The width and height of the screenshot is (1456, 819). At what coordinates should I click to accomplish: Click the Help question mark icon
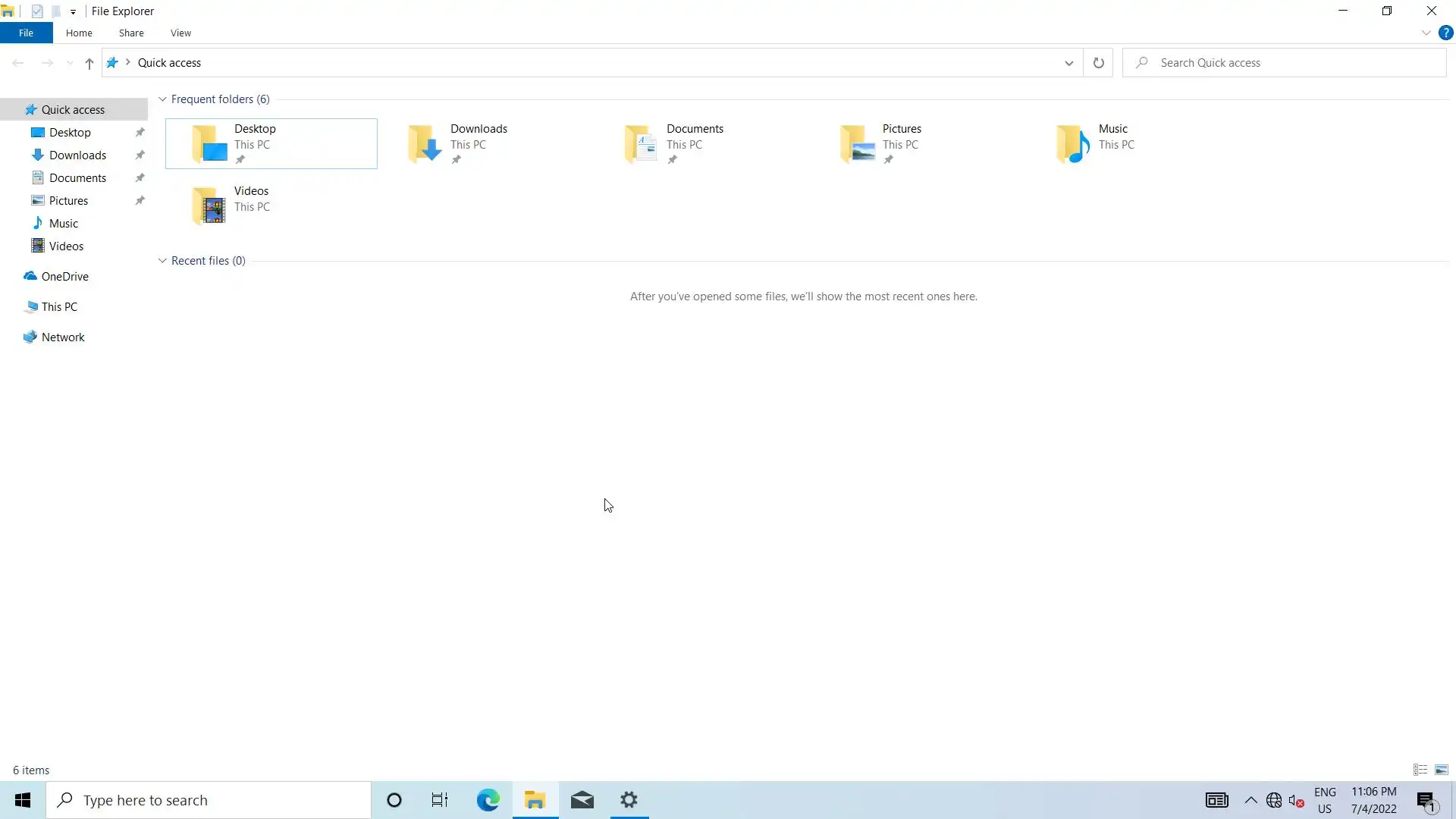1445,33
